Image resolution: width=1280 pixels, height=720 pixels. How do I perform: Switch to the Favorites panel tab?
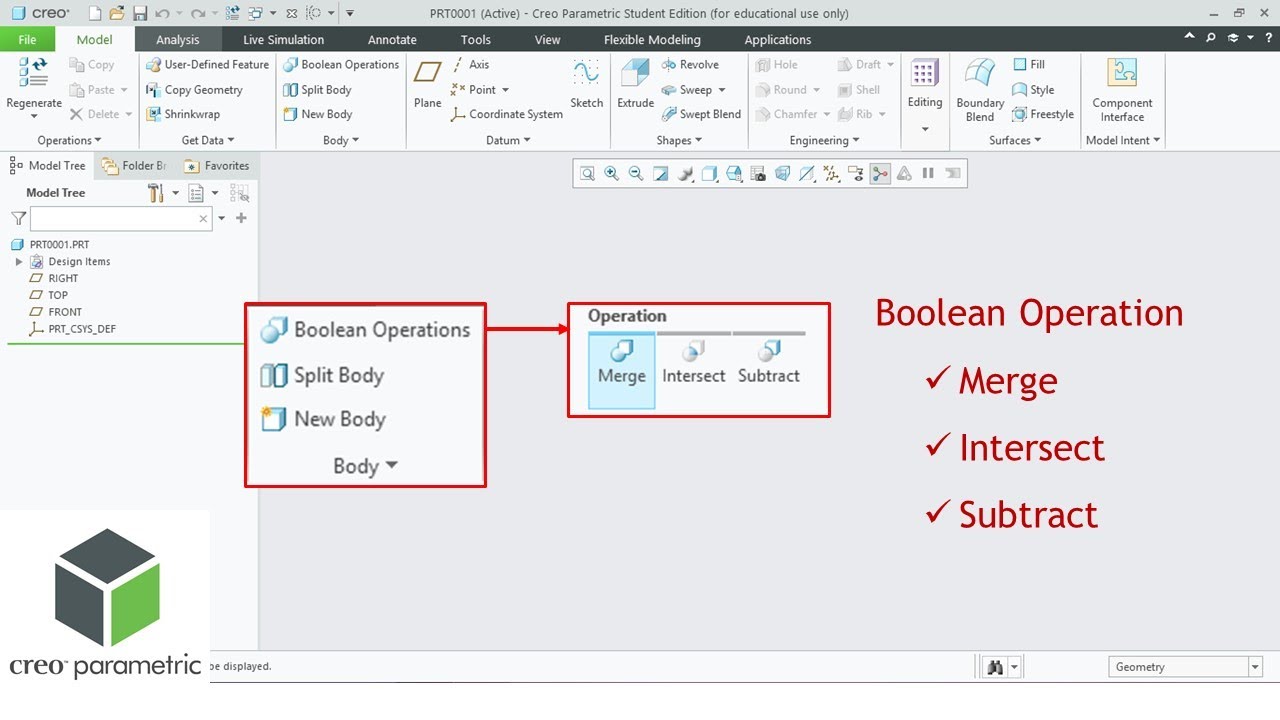[x=216, y=166]
